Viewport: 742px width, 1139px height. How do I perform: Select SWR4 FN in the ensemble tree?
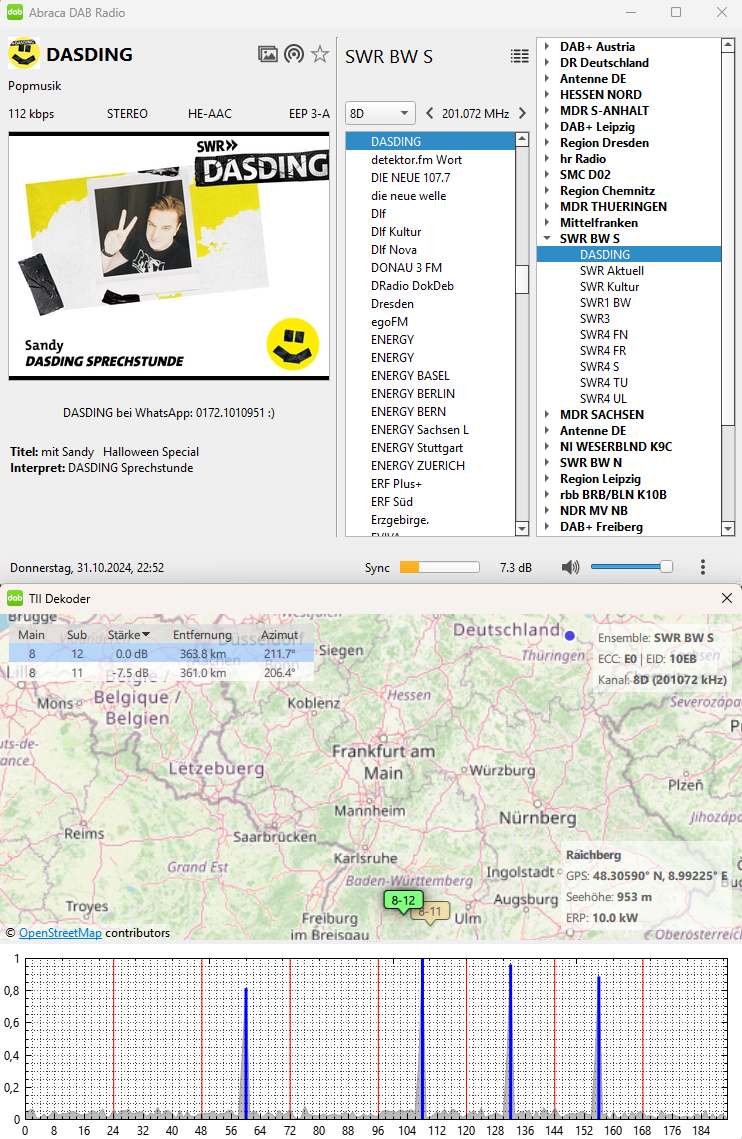click(x=603, y=334)
